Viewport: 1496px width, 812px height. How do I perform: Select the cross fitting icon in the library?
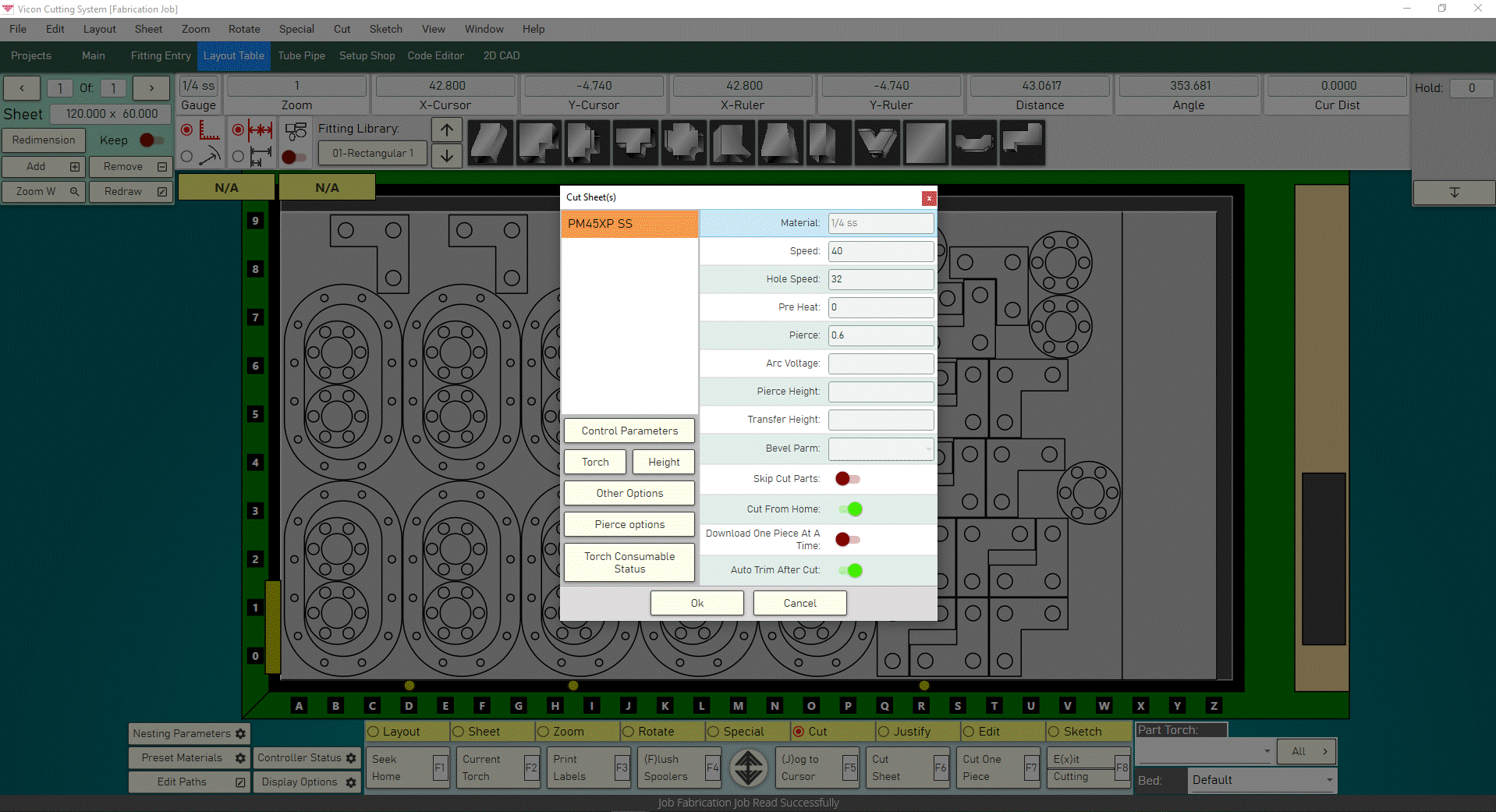tap(683, 143)
